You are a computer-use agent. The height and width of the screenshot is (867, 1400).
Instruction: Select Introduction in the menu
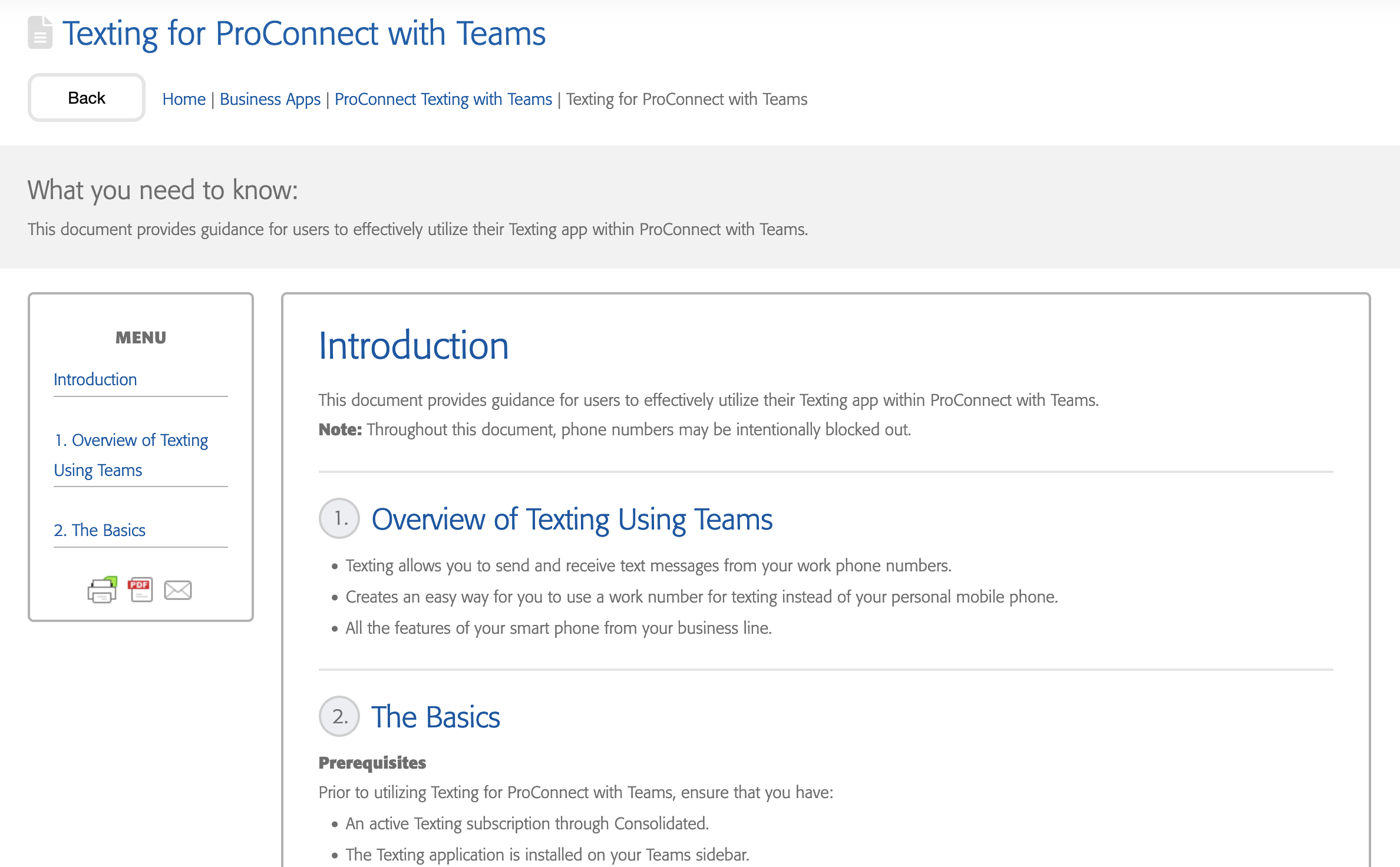coord(95,379)
